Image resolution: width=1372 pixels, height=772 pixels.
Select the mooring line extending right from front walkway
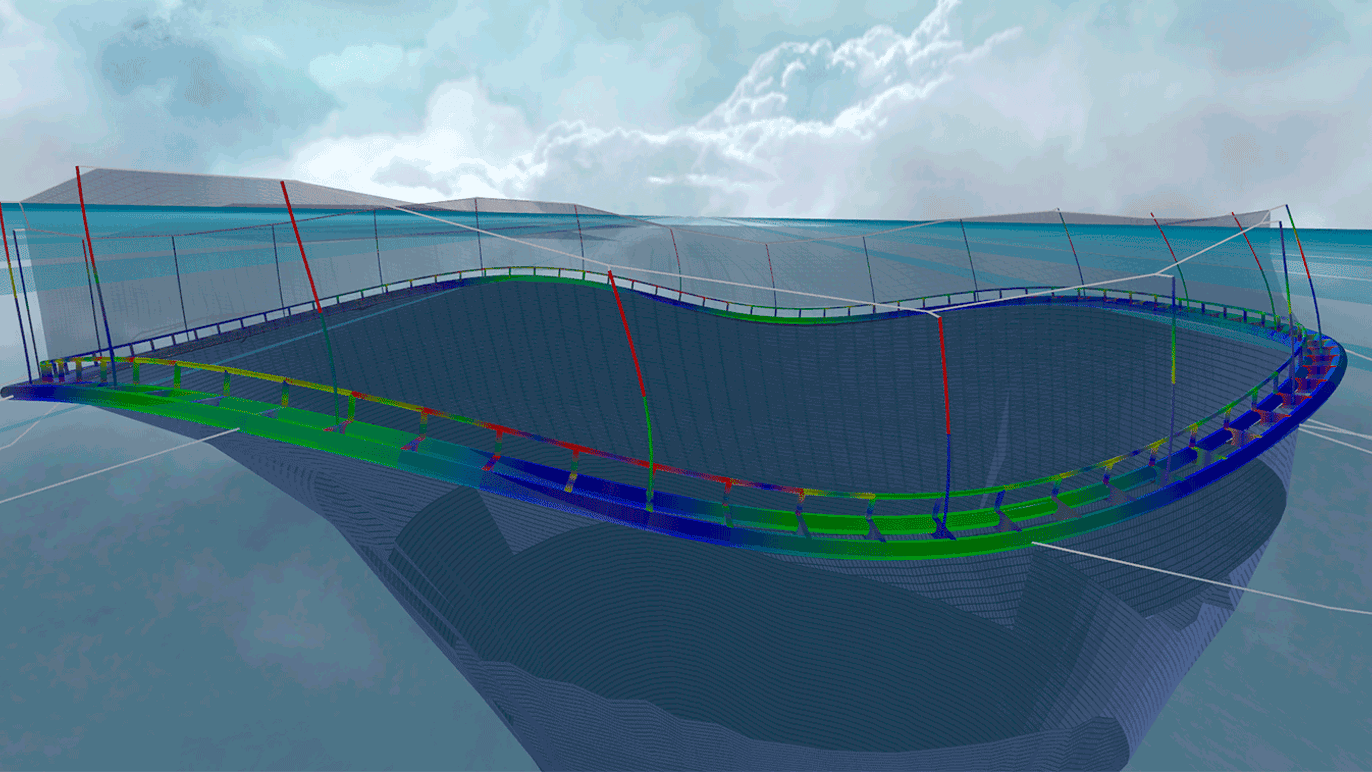point(1200,579)
